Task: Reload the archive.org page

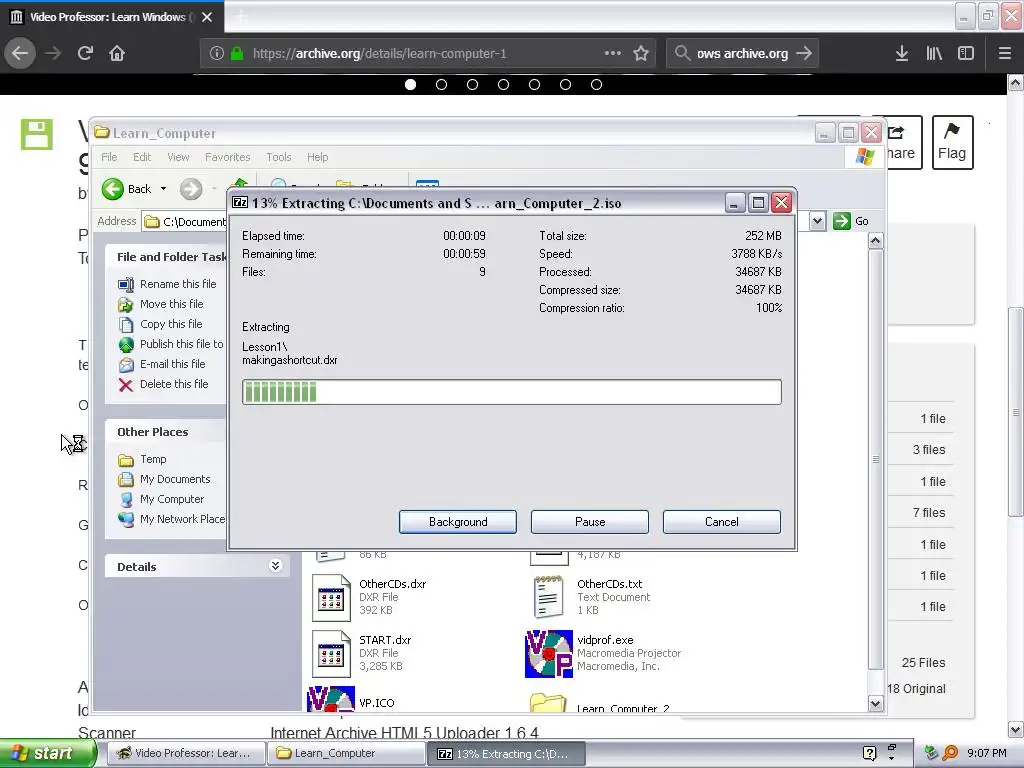Action: pos(85,53)
